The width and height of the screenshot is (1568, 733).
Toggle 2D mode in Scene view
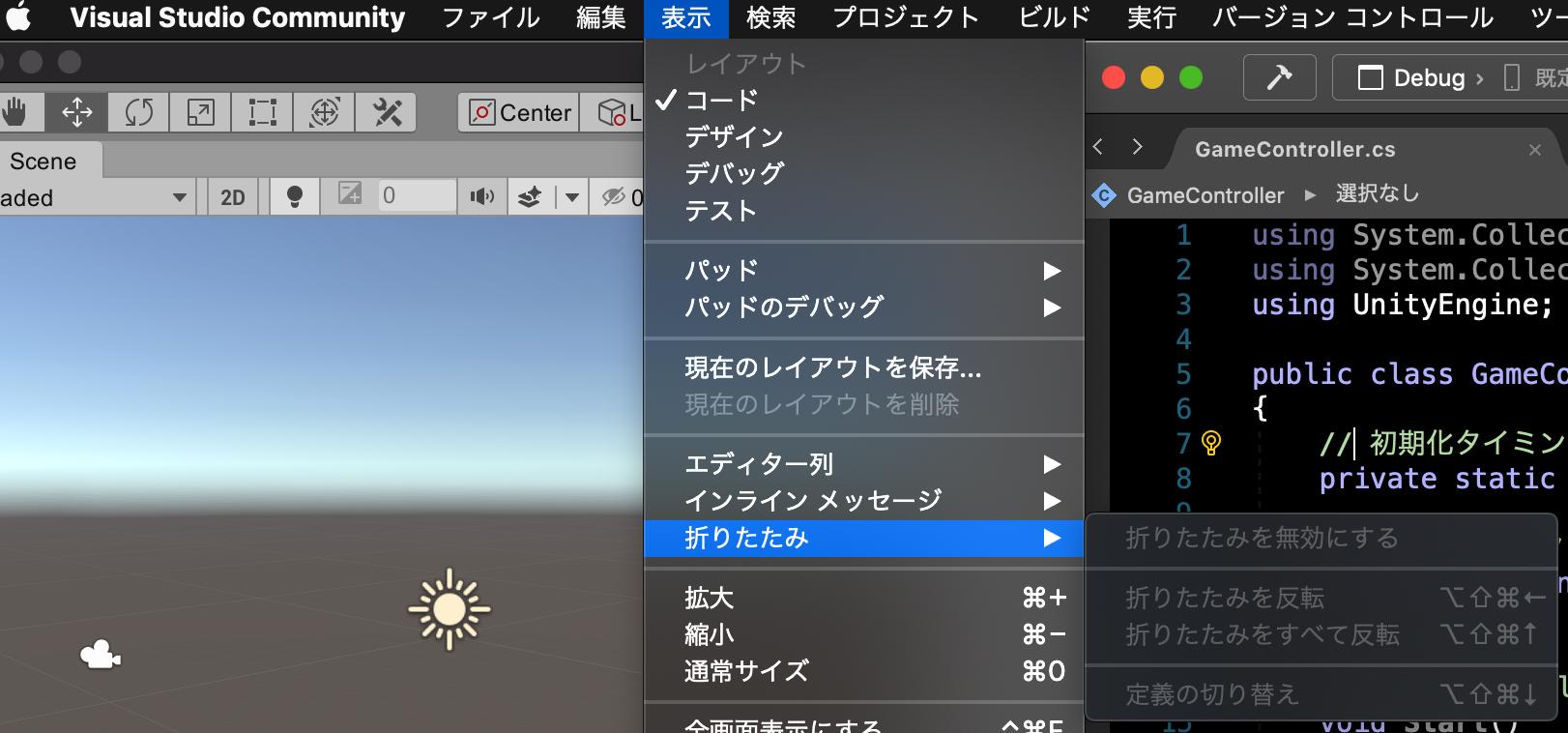pyautogui.click(x=233, y=197)
